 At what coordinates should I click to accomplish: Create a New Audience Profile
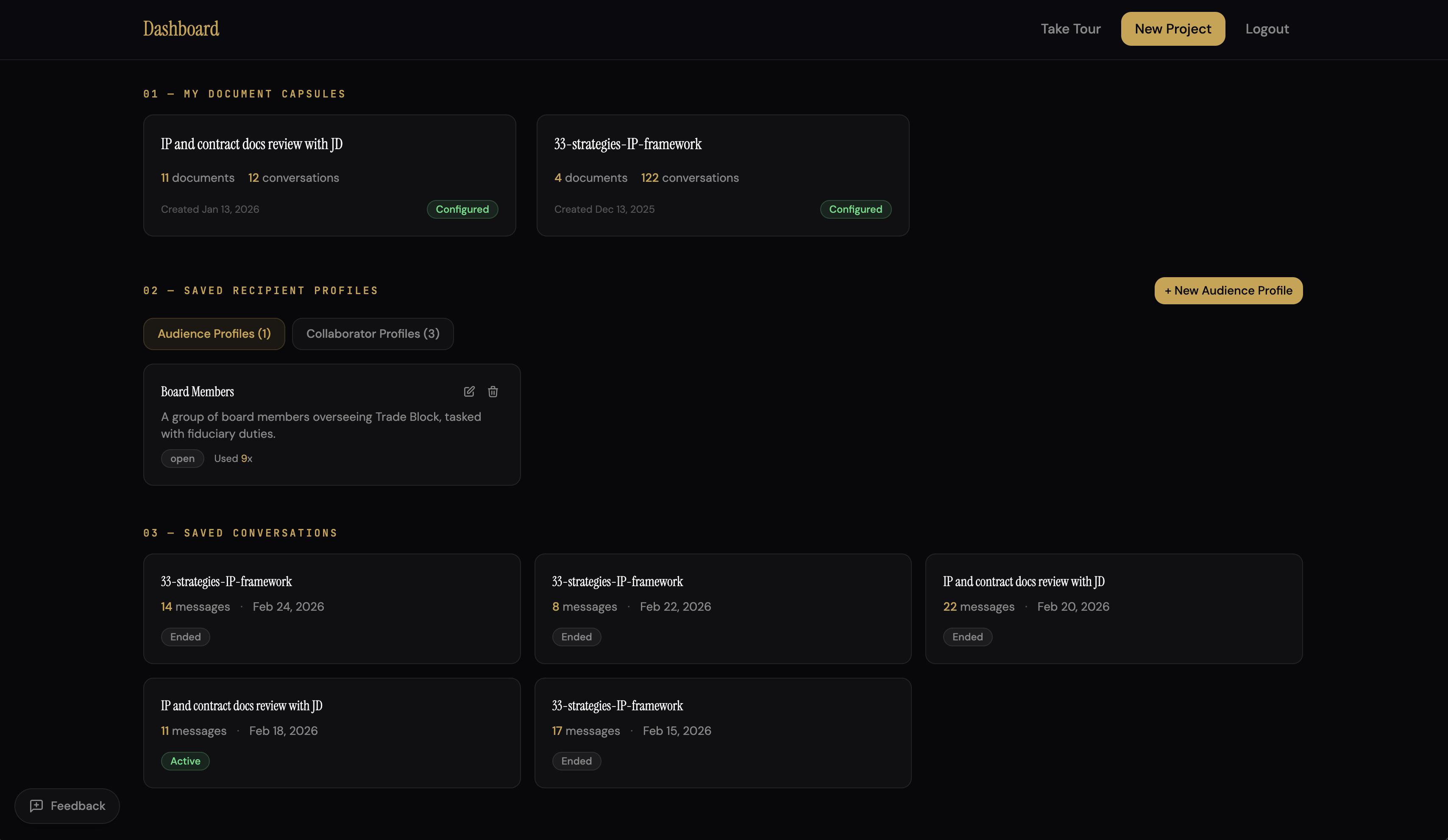pos(1228,291)
